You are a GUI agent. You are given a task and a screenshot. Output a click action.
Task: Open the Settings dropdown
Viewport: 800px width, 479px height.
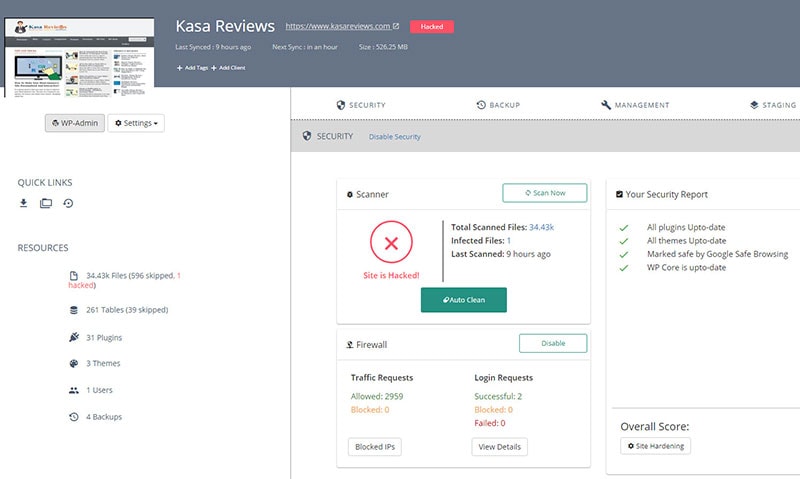tap(137, 123)
